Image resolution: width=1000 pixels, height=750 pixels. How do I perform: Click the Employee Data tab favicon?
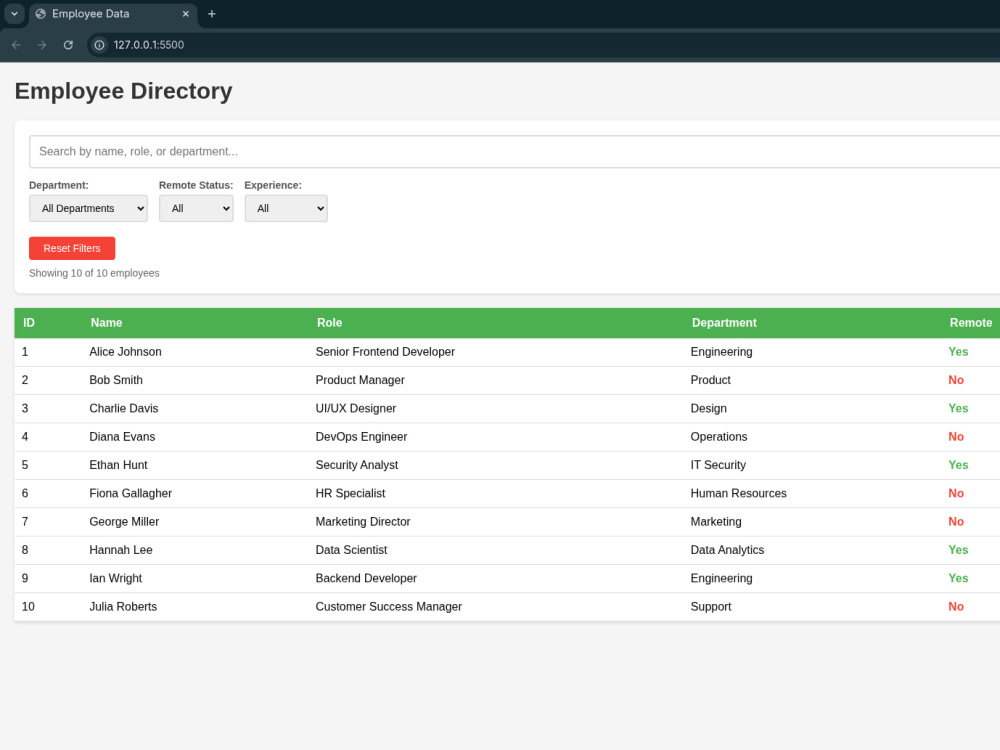[x=39, y=14]
